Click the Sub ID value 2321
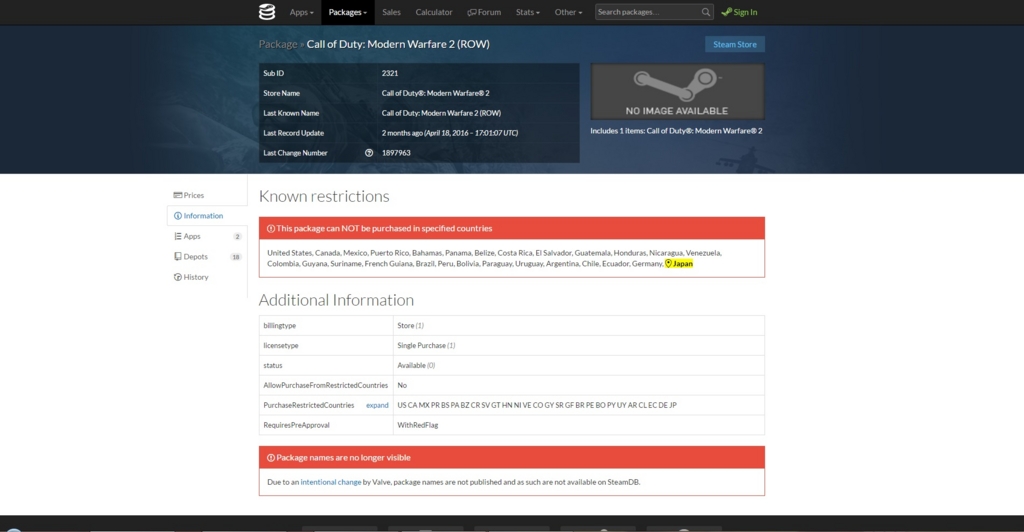This screenshot has height=532, width=1024. pos(390,73)
